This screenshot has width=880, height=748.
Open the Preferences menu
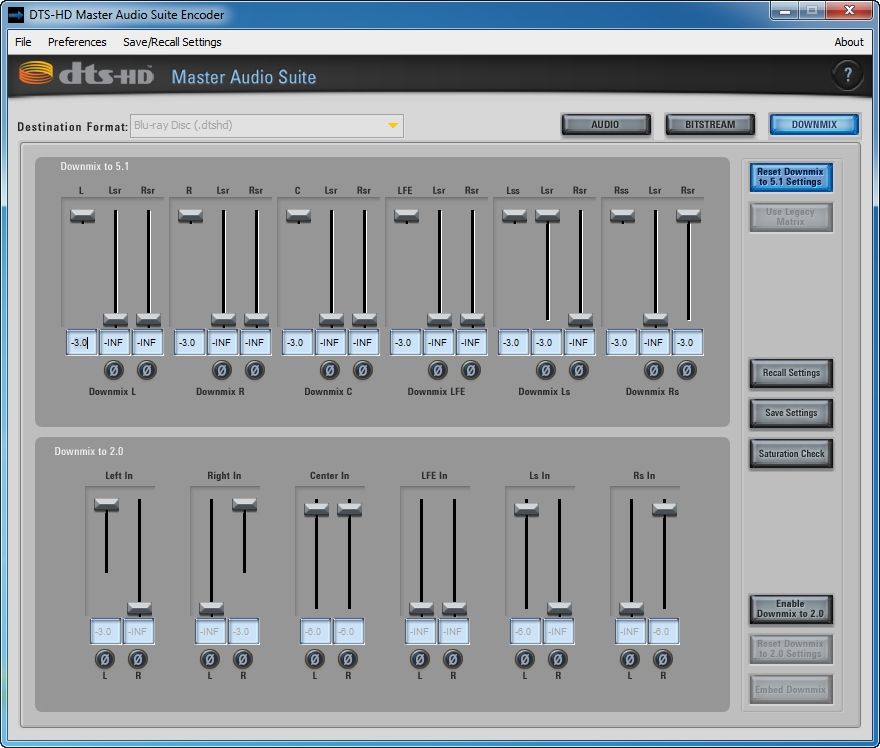click(x=77, y=42)
